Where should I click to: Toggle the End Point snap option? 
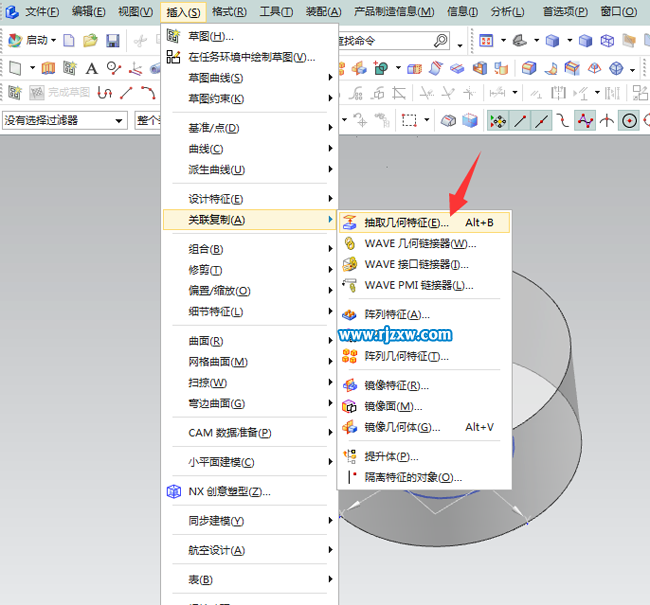(x=520, y=121)
